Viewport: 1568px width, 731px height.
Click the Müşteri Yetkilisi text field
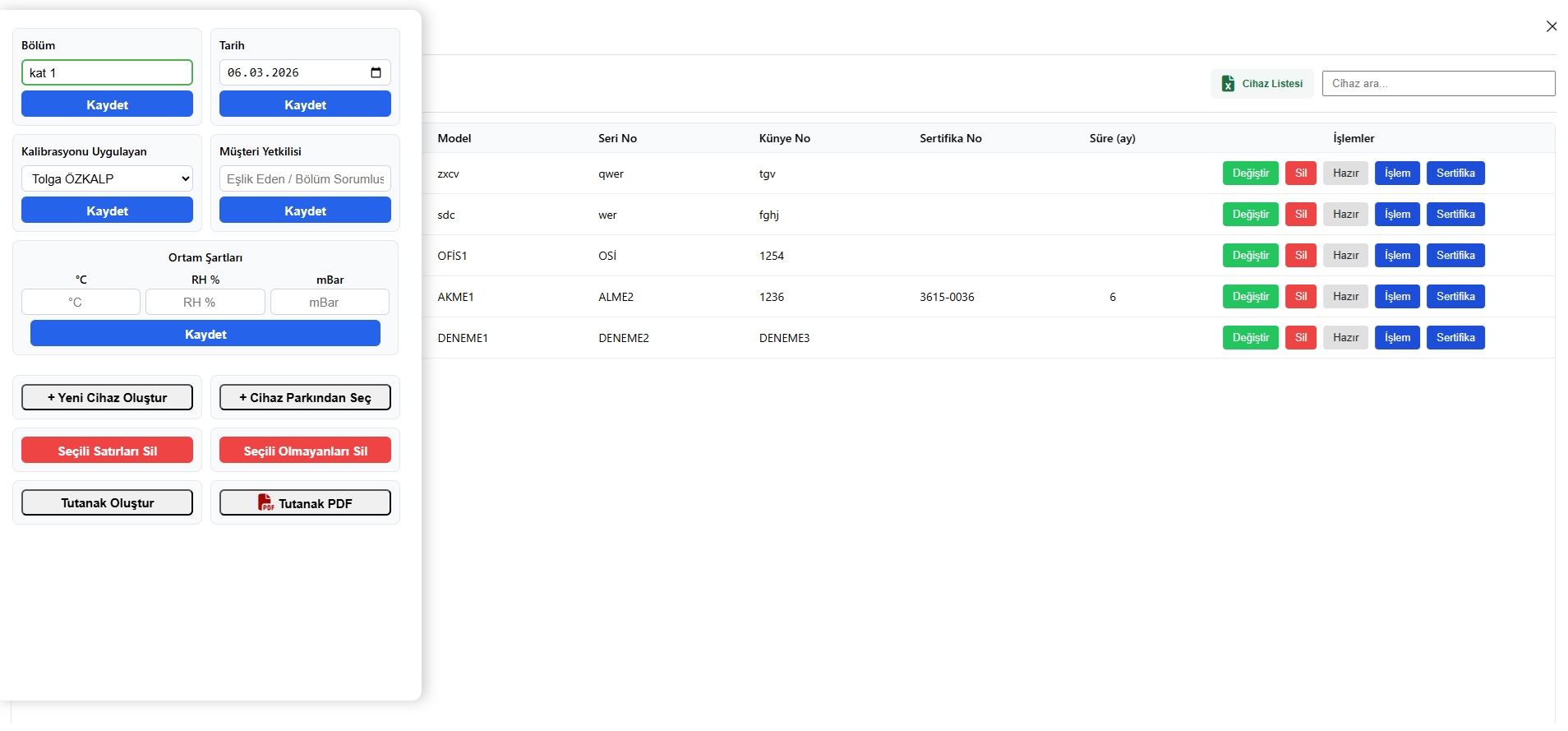[305, 178]
